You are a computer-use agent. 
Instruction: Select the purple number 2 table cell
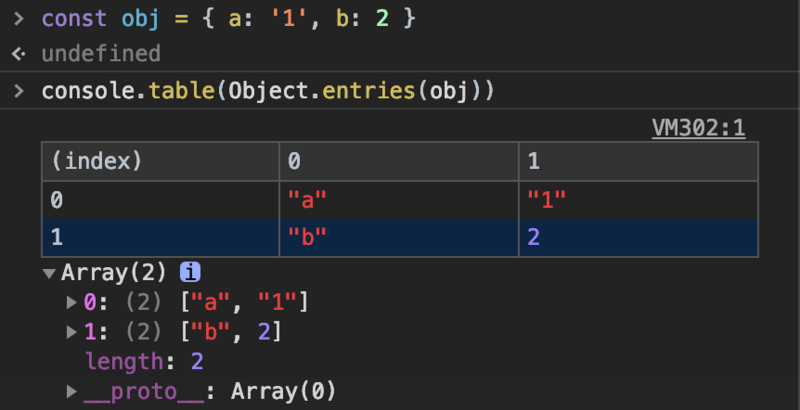638,238
